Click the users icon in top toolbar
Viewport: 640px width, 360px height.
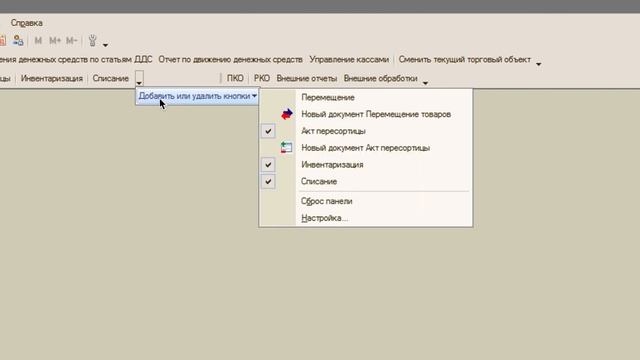pyautogui.click(x=18, y=40)
